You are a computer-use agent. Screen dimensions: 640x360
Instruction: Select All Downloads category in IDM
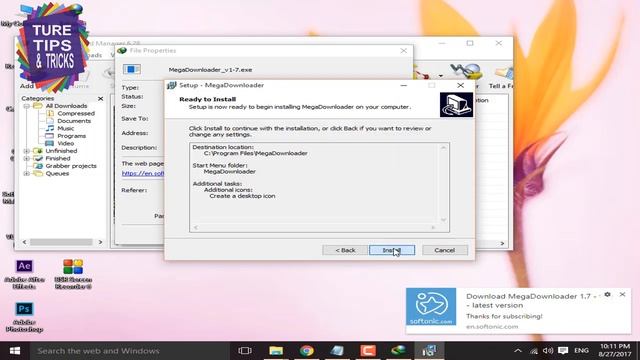[x=66, y=106]
